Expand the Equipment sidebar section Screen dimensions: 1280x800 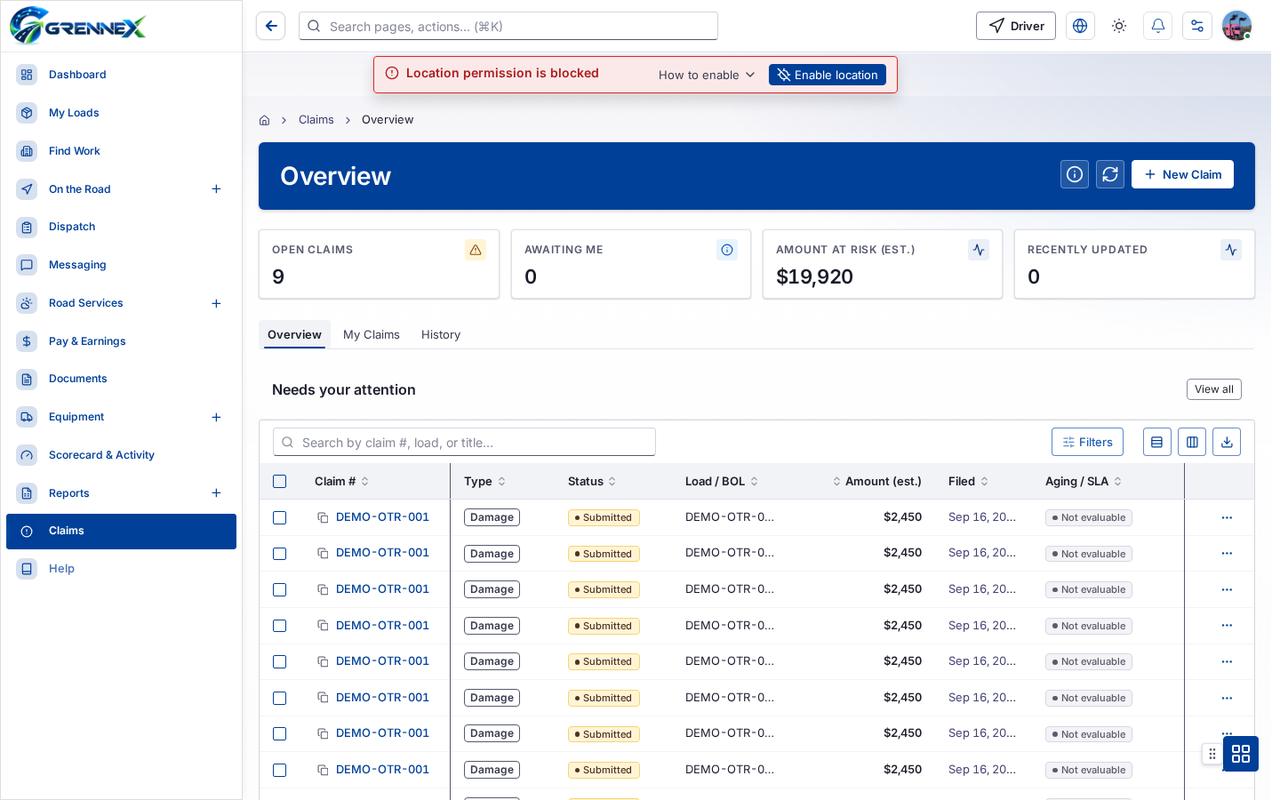click(x=216, y=417)
